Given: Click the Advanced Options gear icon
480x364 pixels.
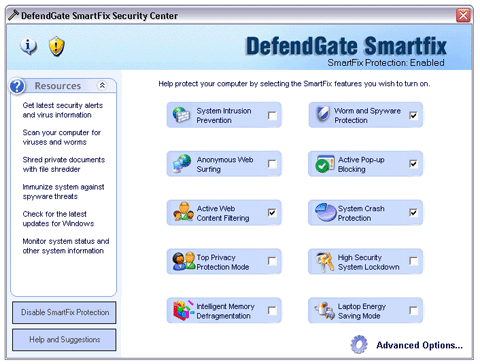Looking at the screenshot, I should 359,345.
